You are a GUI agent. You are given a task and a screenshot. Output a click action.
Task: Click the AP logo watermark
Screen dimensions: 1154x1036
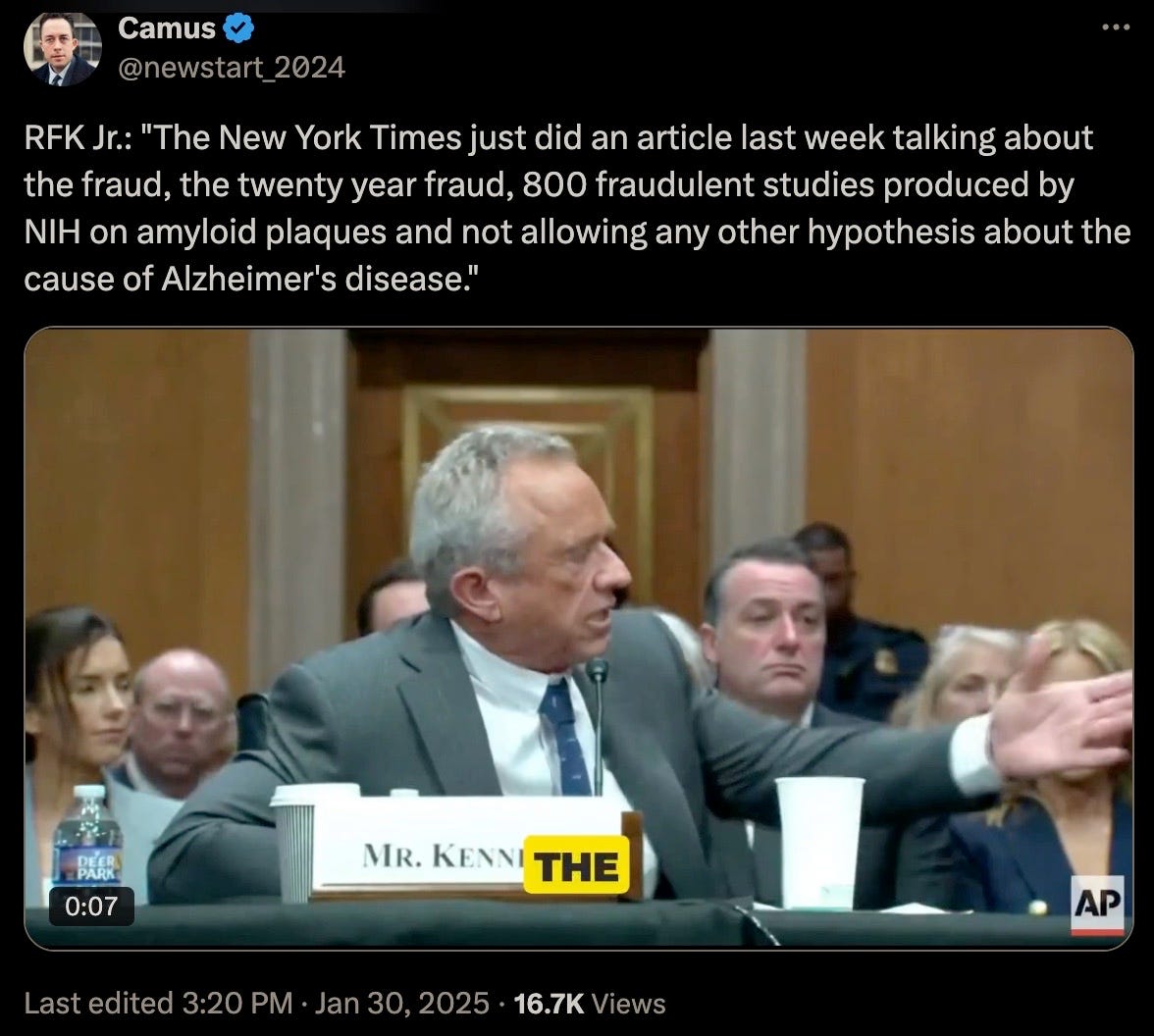pyautogui.click(x=1097, y=905)
